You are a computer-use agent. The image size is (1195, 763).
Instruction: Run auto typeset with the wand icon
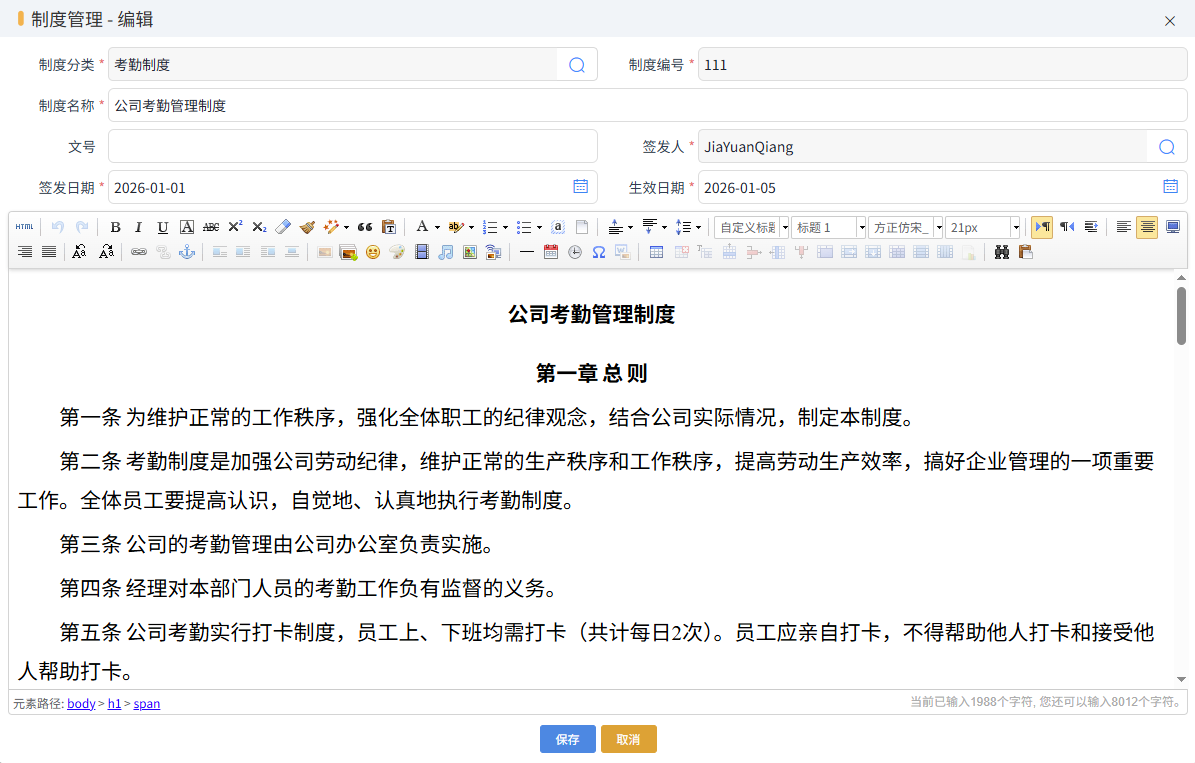tap(331, 227)
